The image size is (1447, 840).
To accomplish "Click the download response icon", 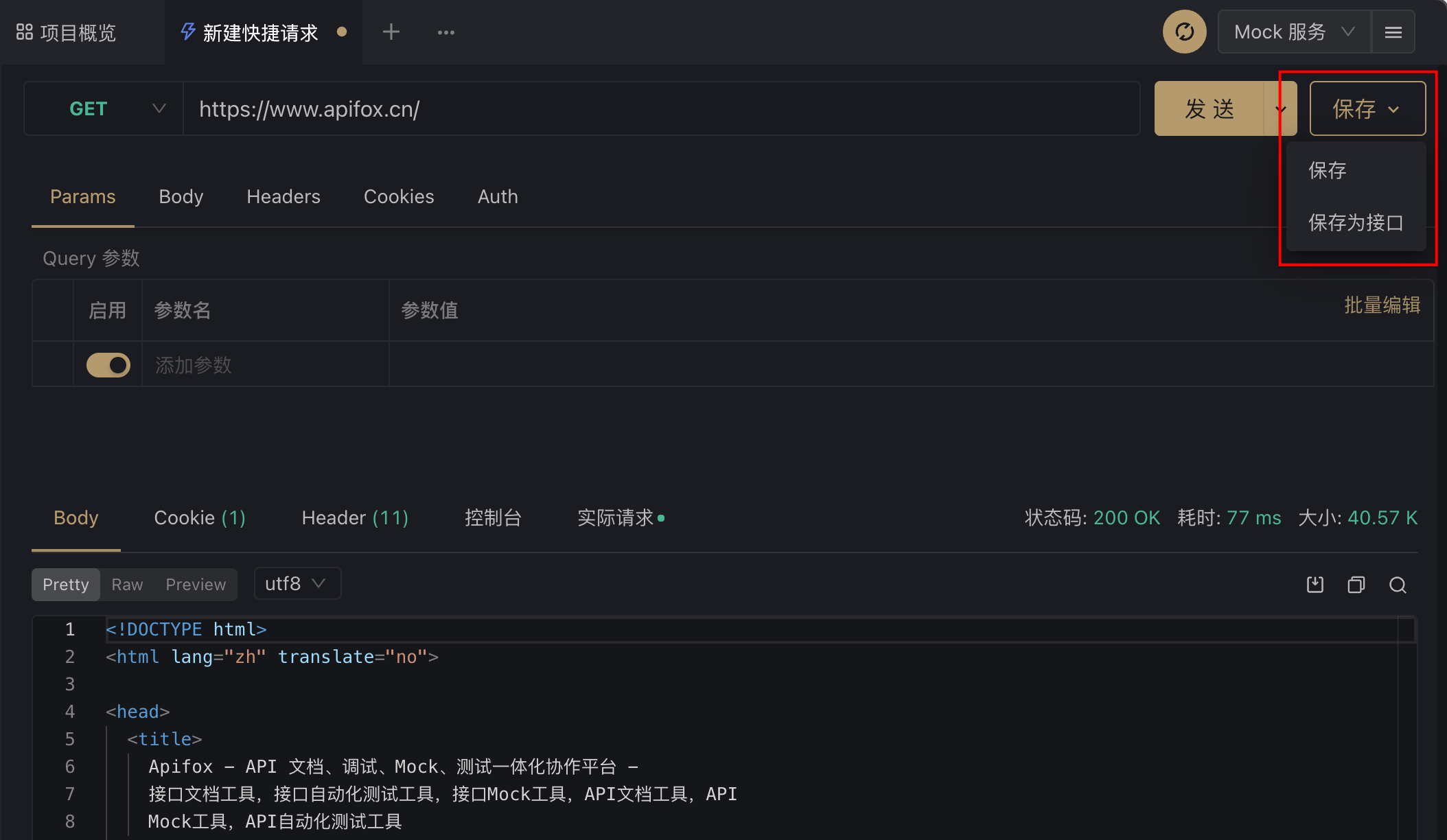I will tap(1315, 585).
